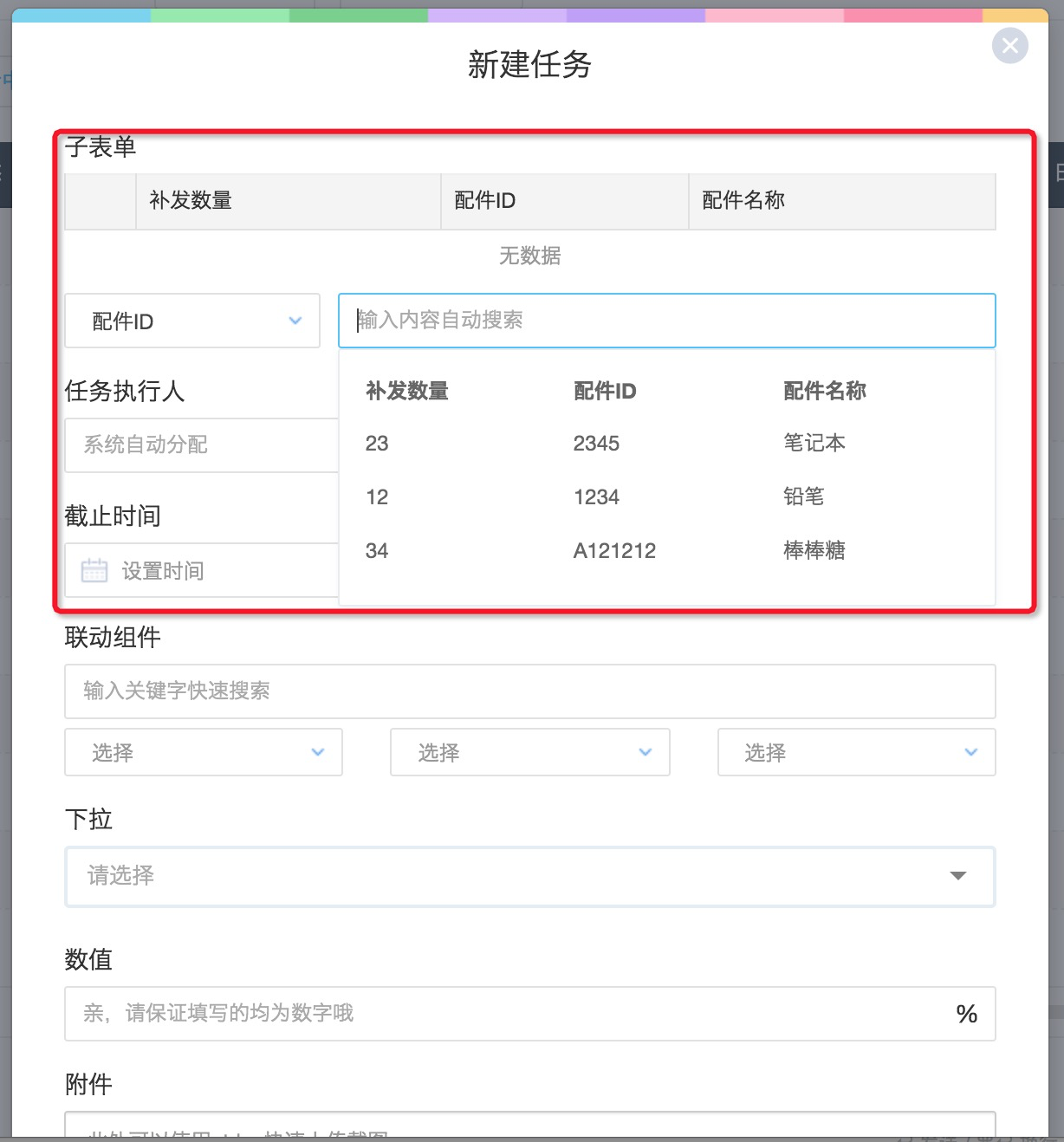The width and height of the screenshot is (1064, 1142).
Task: Click the calendar icon in 截止时间
Action: click(94, 570)
